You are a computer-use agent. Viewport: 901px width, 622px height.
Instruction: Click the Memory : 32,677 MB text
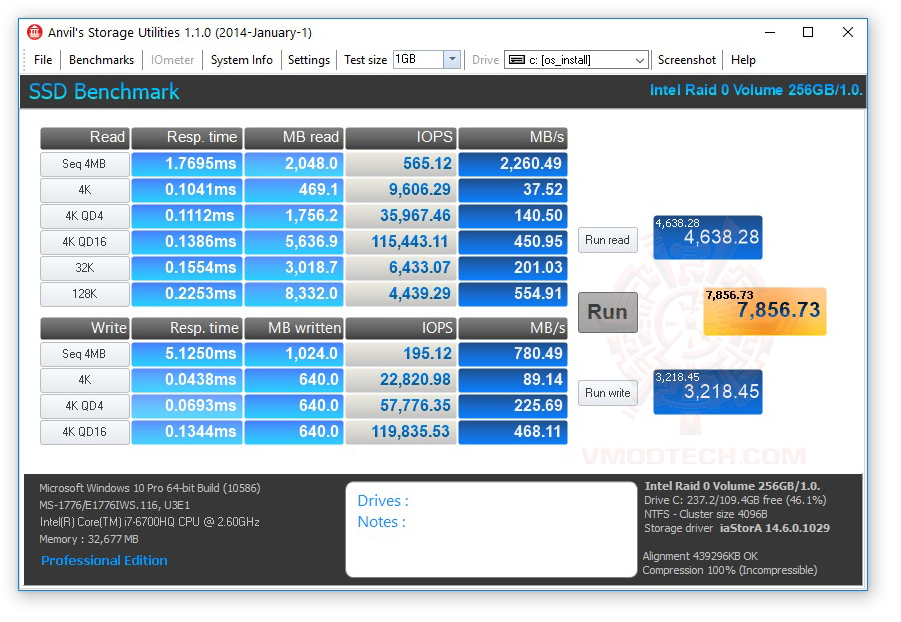(88, 539)
